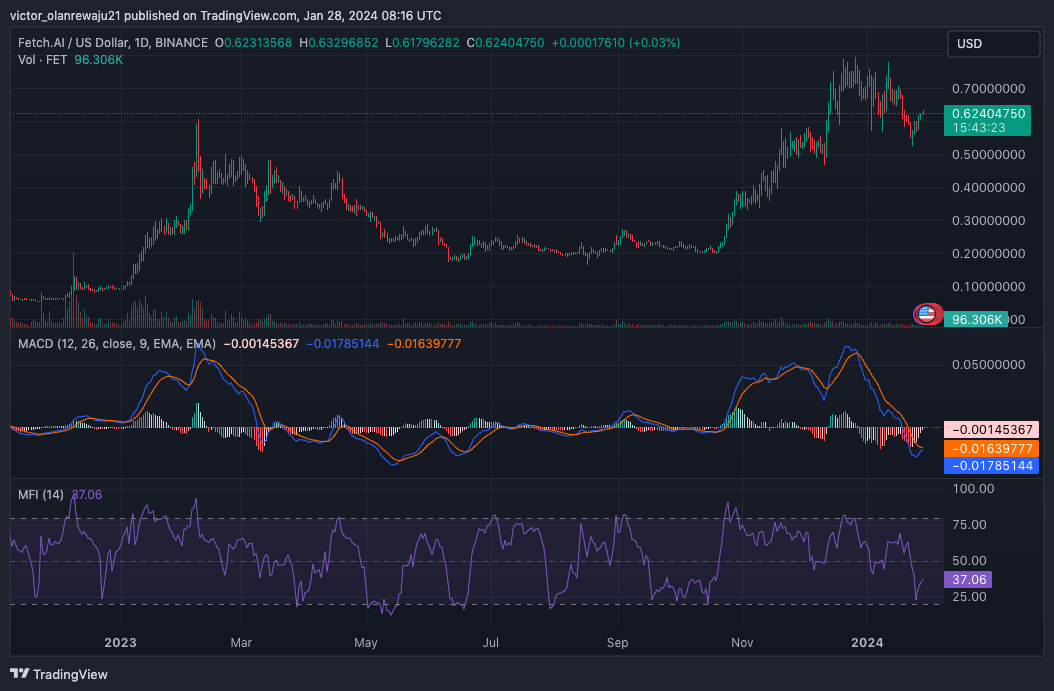Click the US flag event icon

(x=927, y=314)
